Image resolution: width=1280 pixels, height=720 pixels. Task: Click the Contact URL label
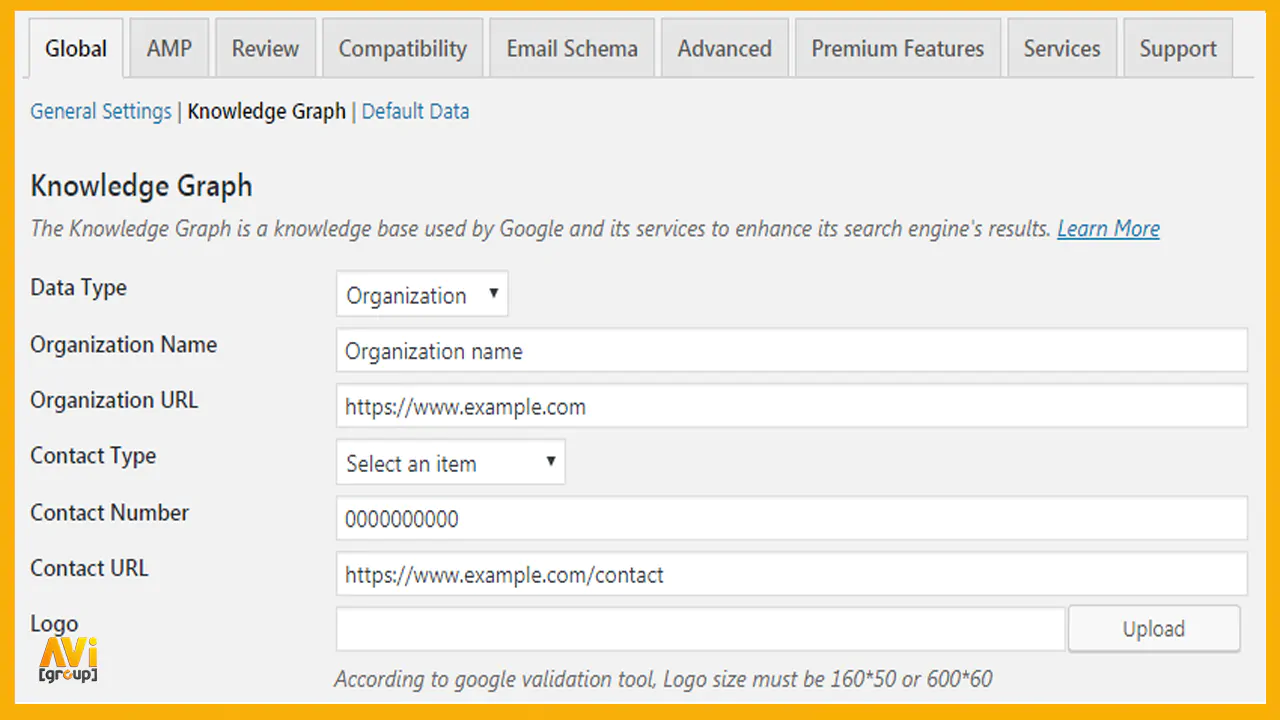tap(89, 568)
